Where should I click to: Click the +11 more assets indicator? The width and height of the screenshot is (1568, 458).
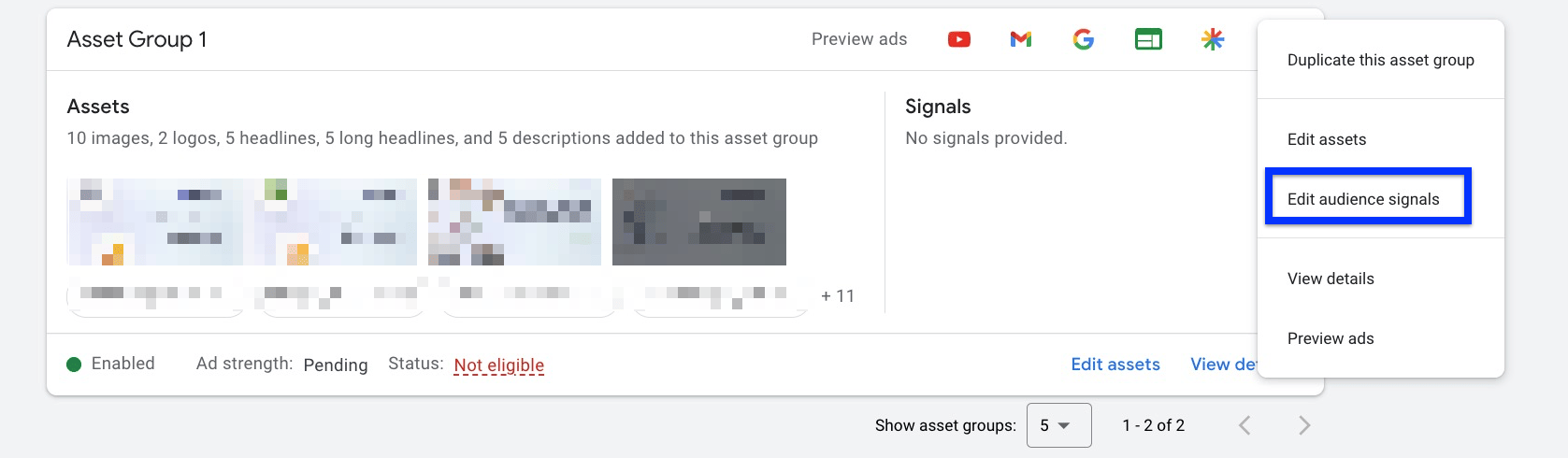coord(838,296)
